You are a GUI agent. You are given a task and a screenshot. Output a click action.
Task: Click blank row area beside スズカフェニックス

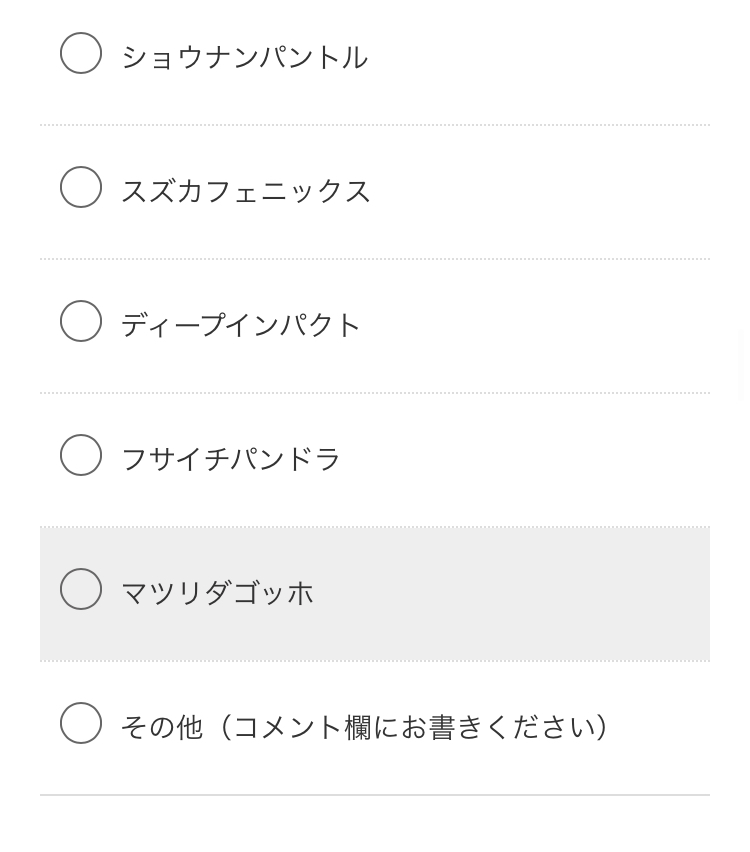pyautogui.click(x=540, y=192)
